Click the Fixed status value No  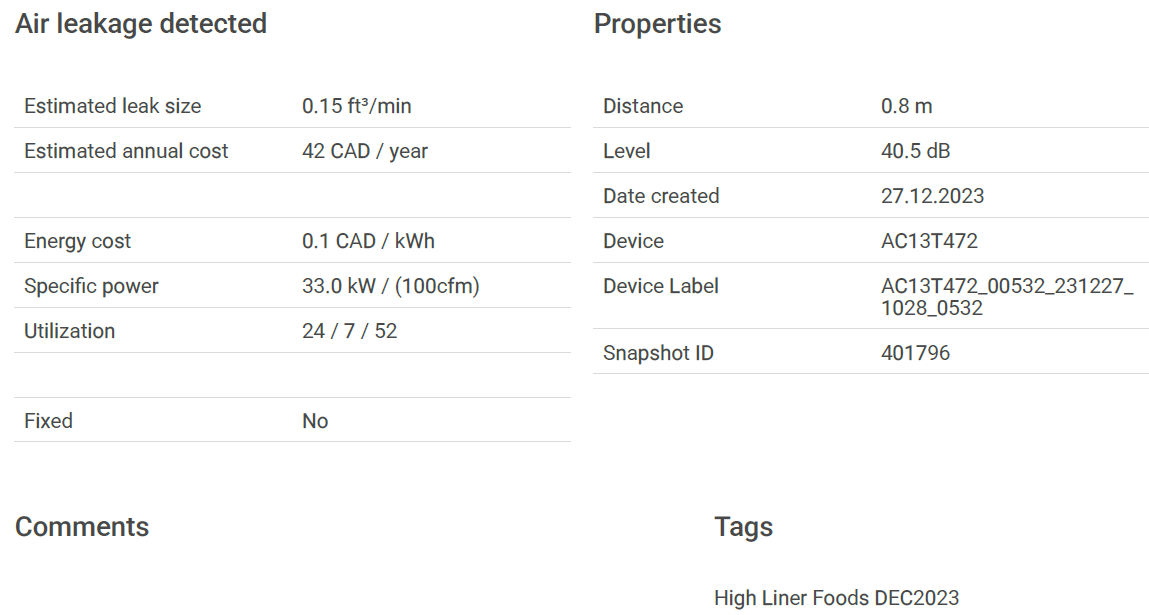(x=315, y=421)
